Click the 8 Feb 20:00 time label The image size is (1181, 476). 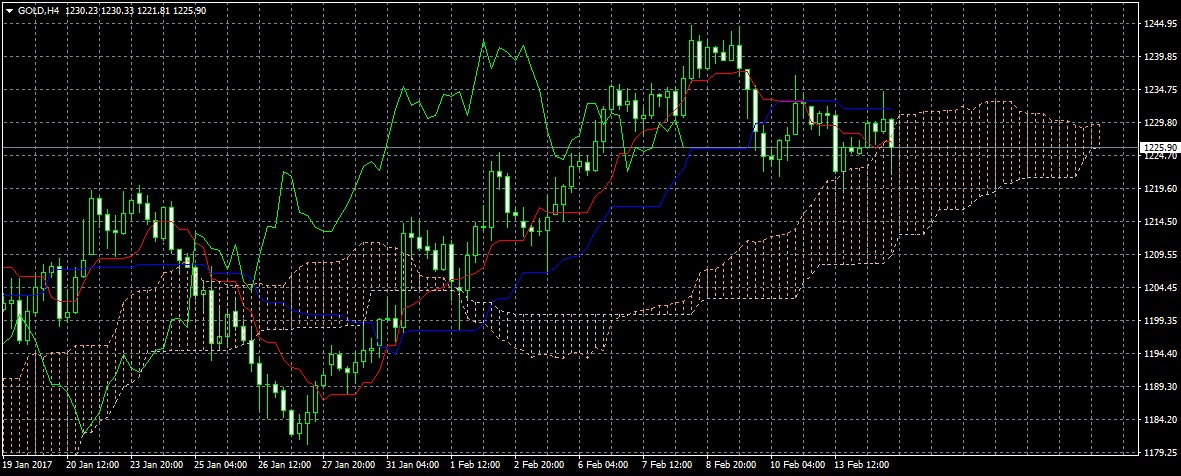coord(731,465)
